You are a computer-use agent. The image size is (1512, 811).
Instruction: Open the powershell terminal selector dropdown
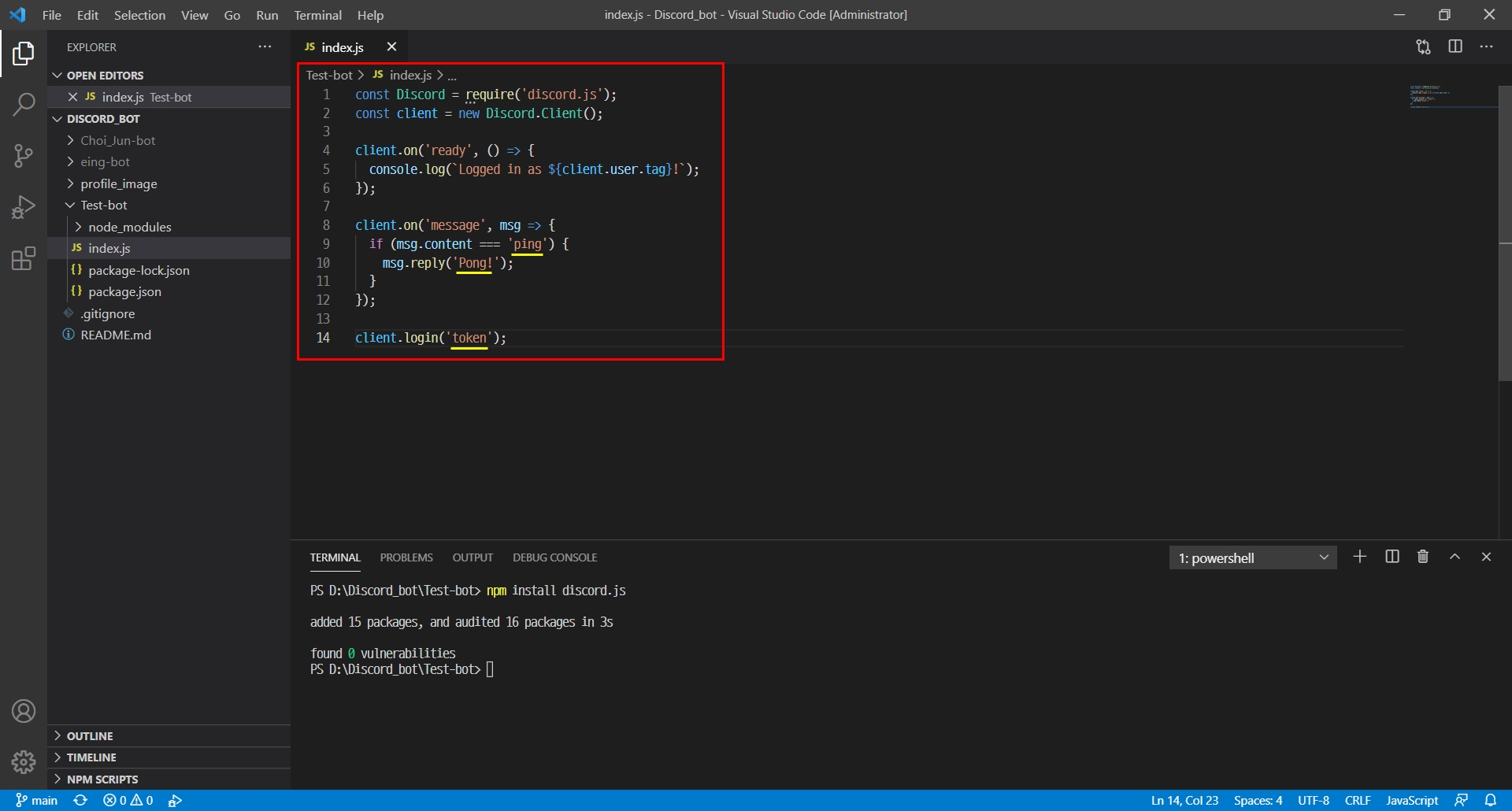[x=1253, y=557]
